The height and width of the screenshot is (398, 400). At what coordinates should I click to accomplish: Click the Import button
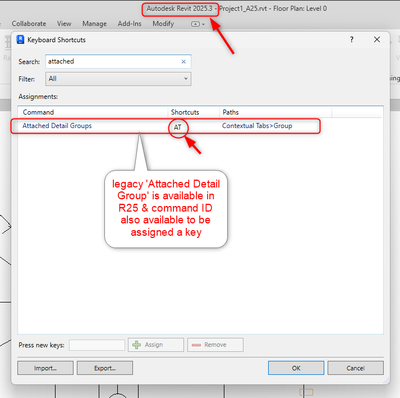pyautogui.click(x=45, y=368)
